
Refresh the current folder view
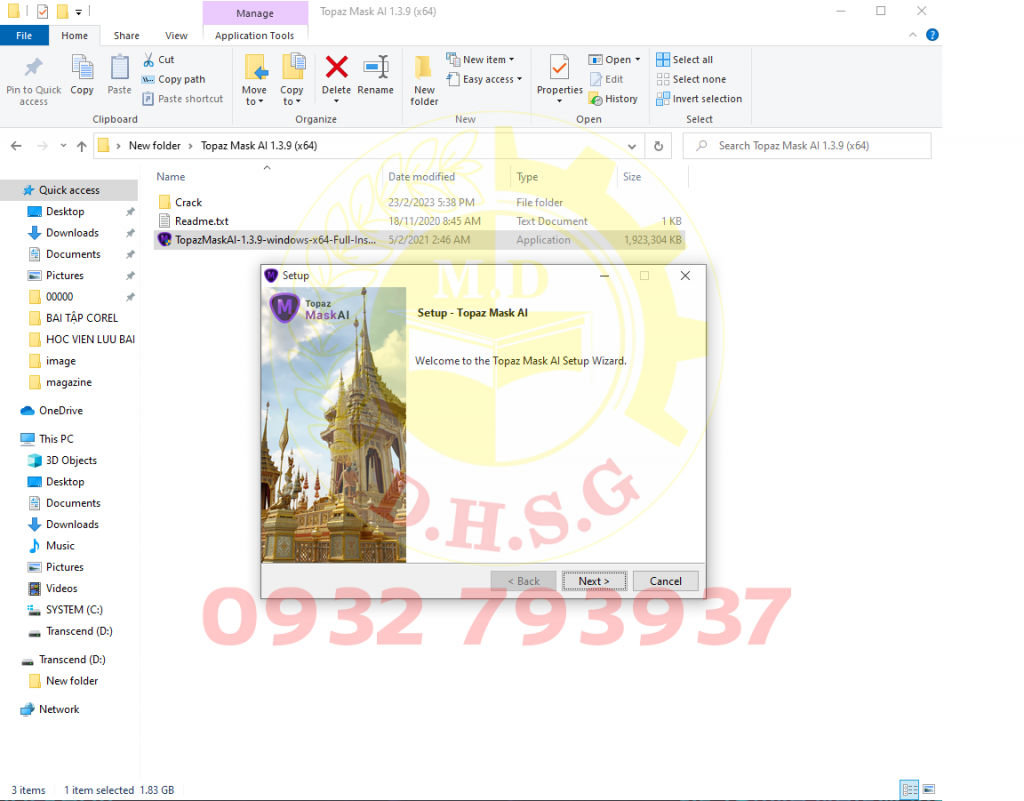click(658, 146)
